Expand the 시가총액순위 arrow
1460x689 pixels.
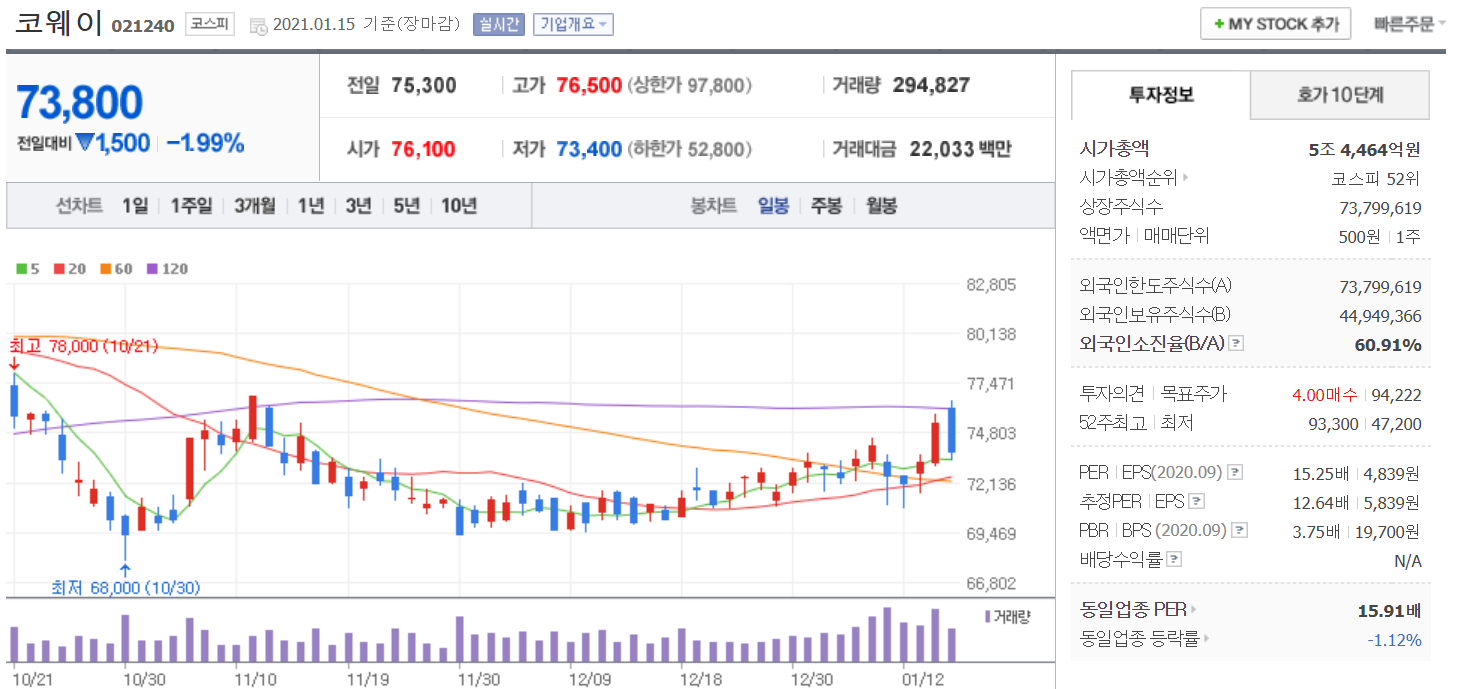[1186, 179]
